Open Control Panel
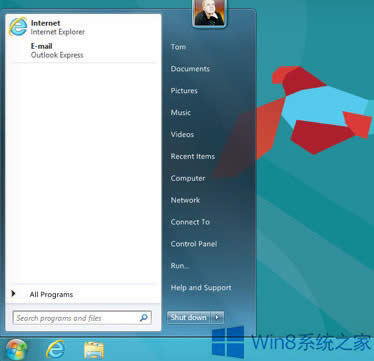Image resolution: width=374 pixels, height=361 pixels. (x=194, y=244)
